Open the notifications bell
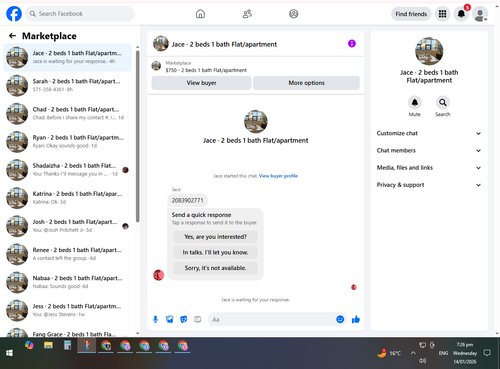The image size is (500, 369). 461,14
